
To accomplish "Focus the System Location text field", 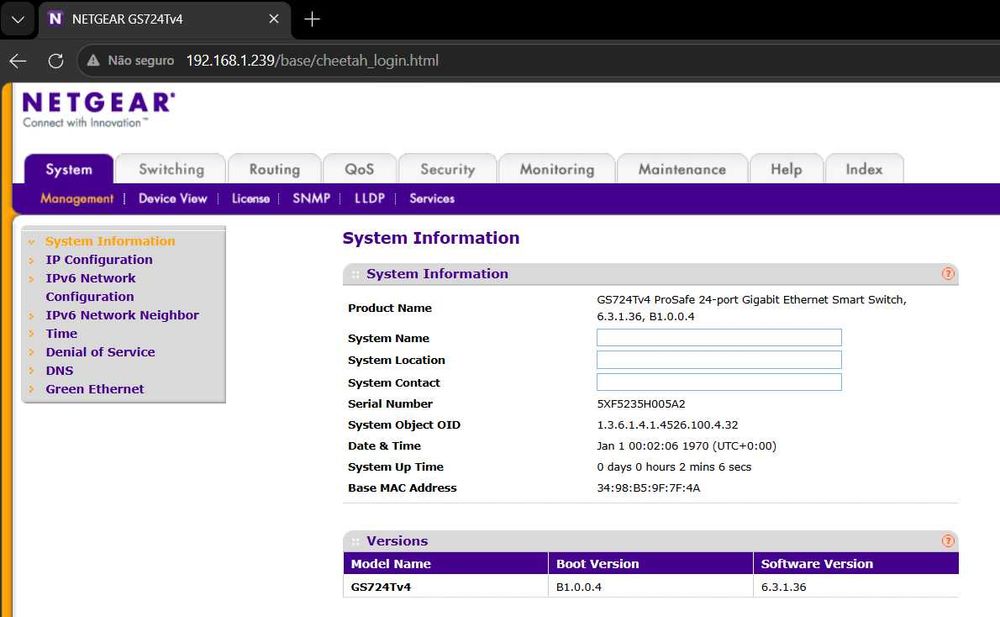I will 719,360.
